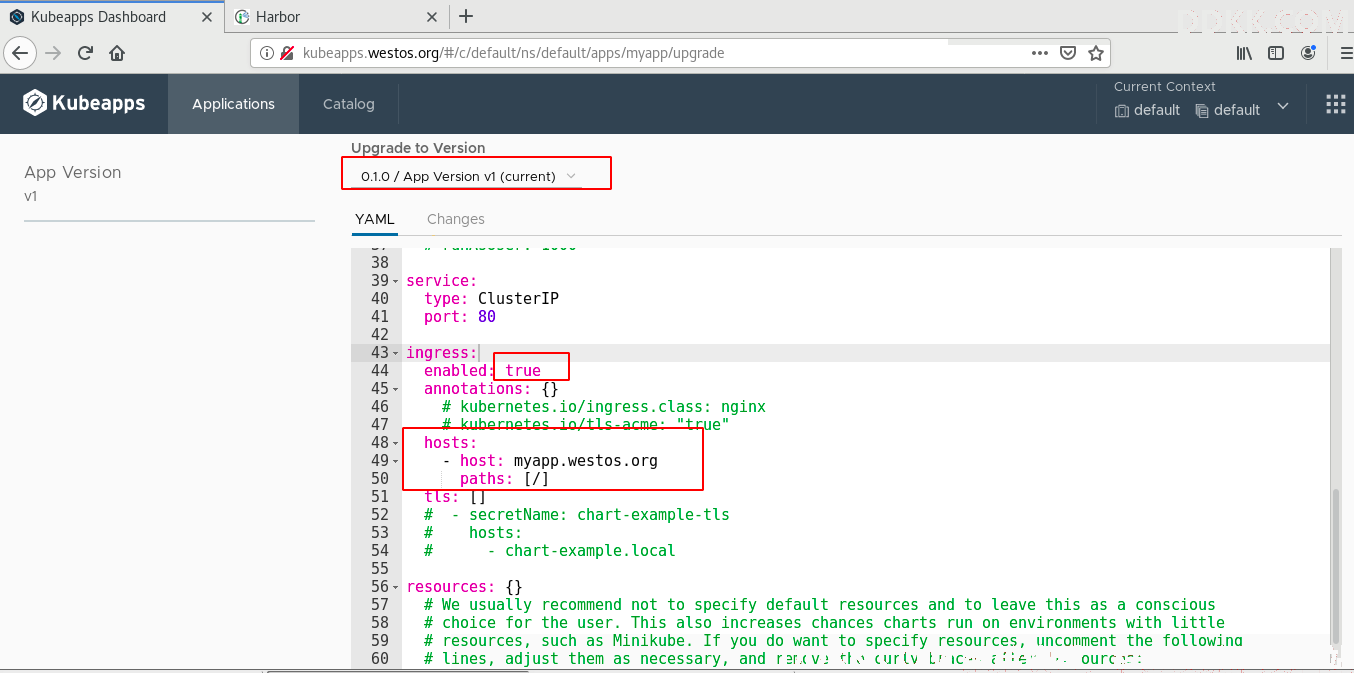
Task: Click the 'Current Context' label
Action: point(1164,87)
